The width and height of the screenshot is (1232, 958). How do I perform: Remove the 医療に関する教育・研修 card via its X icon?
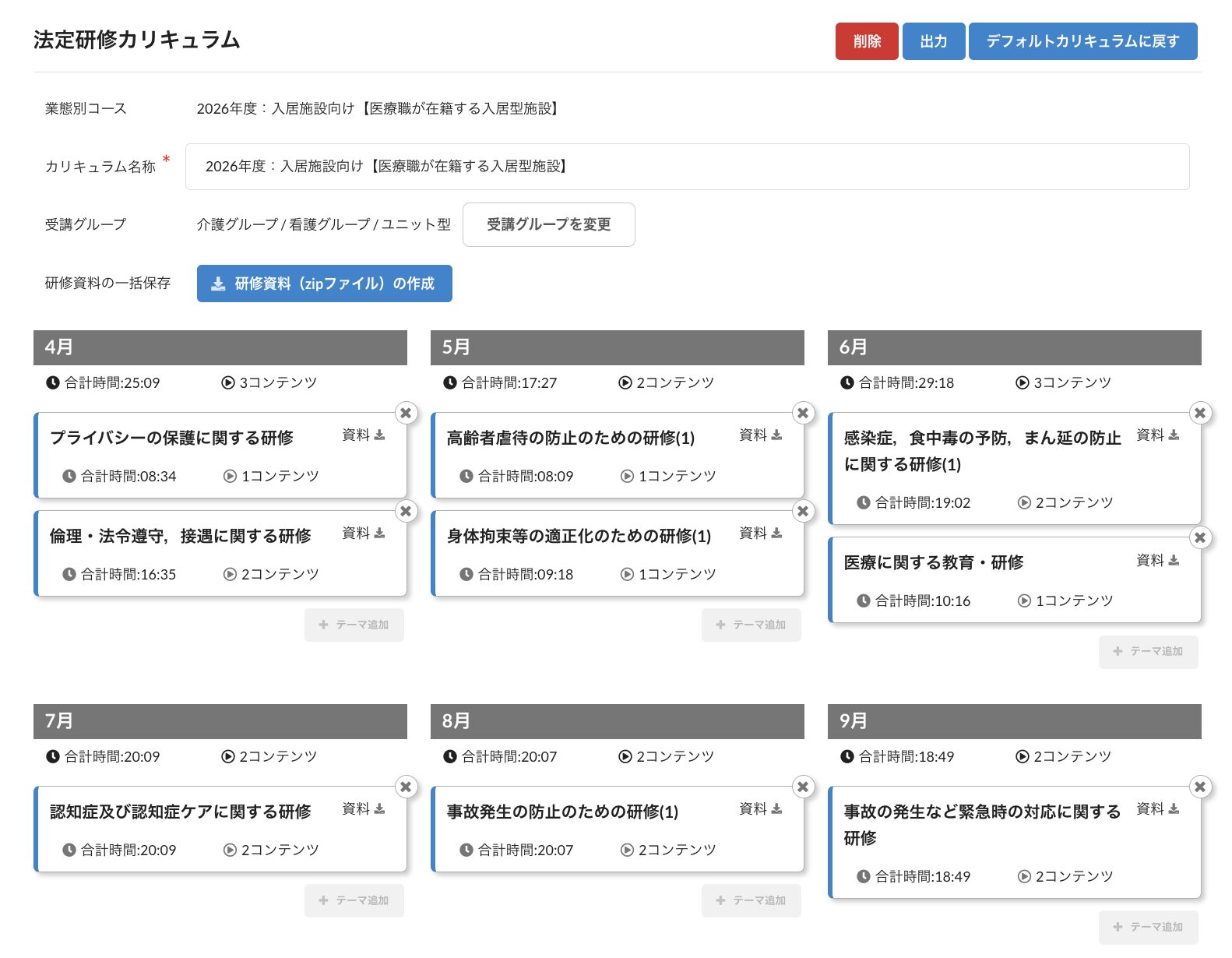pyautogui.click(x=1200, y=537)
